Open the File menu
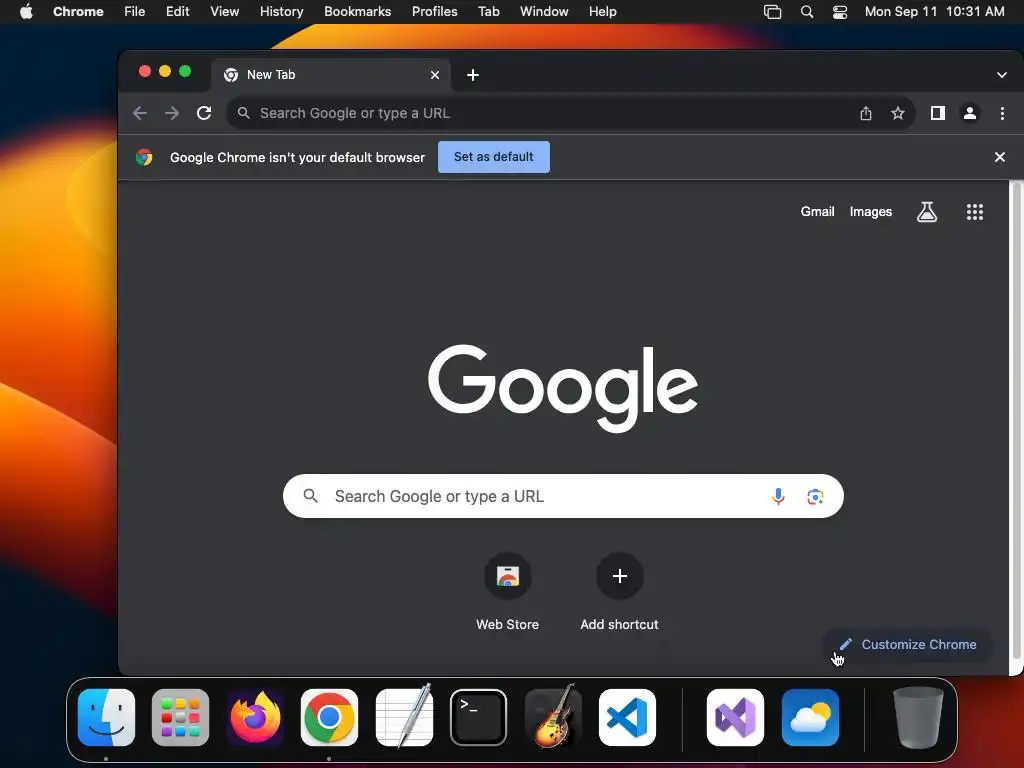This screenshot has height=768, width=1024. click(x=135, y=11)
